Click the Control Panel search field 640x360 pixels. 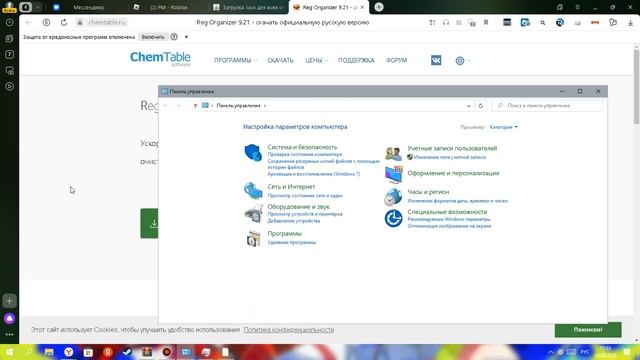(x=547, y=106)
